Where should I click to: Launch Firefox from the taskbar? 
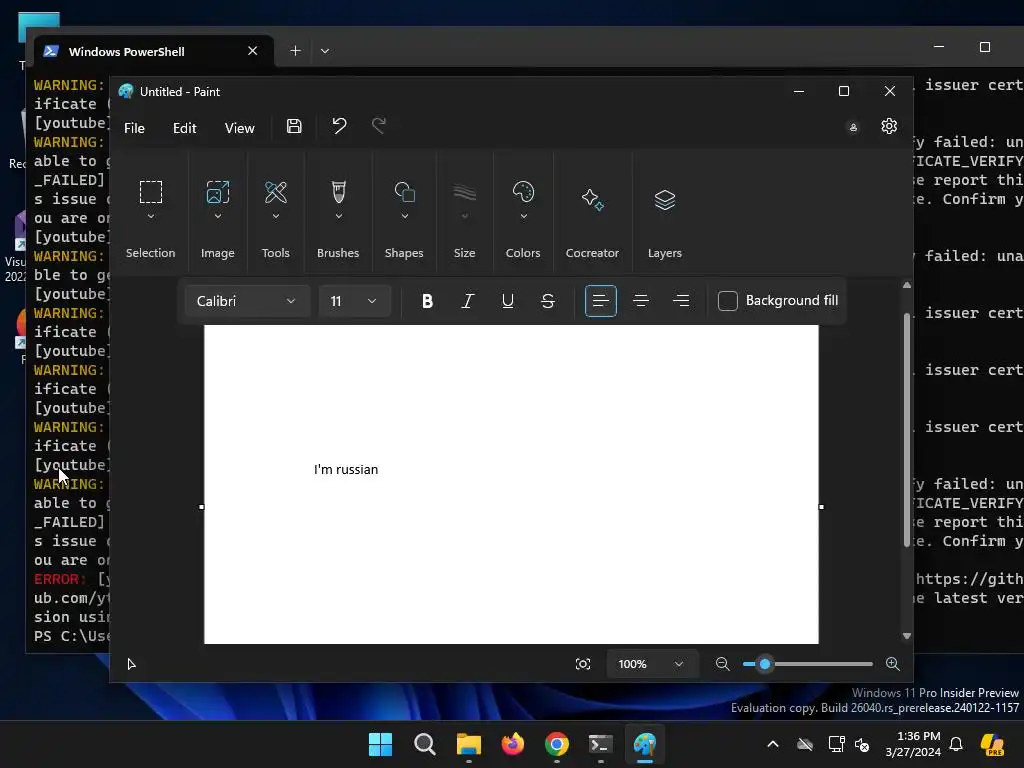[513, 744]
